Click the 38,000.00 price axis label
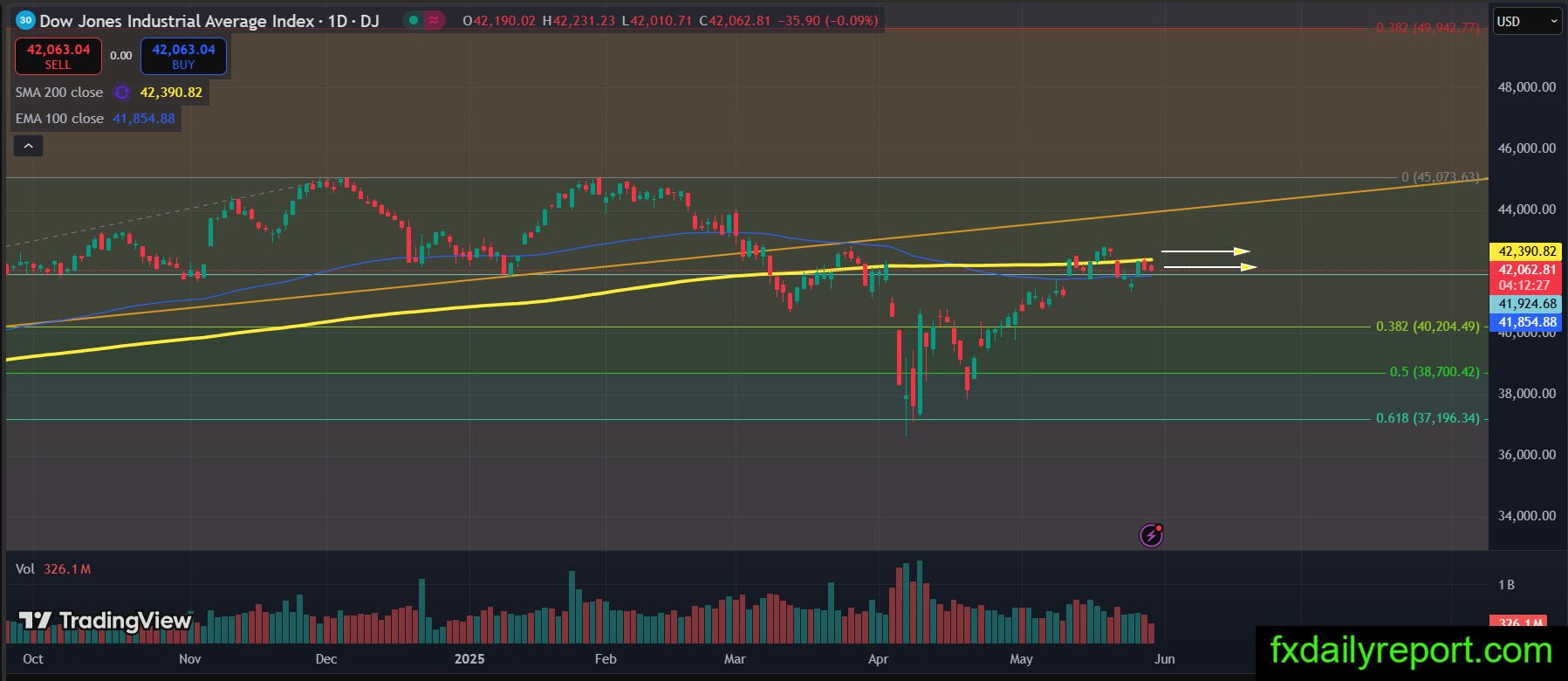1568x681 pixels. coord(1527,394)
